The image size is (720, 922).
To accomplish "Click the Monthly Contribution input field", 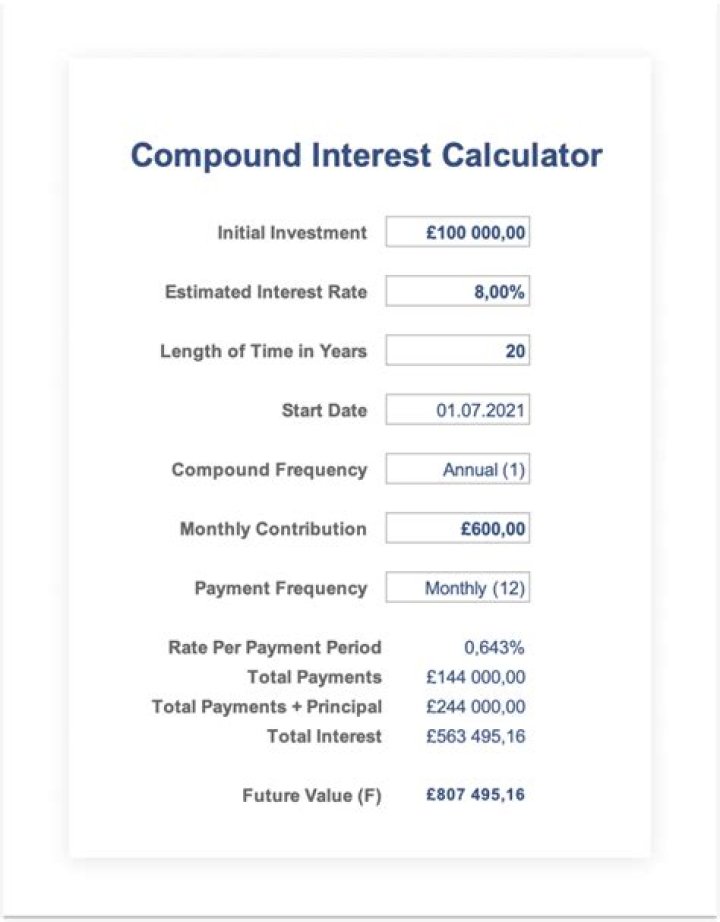I will 457,529.
